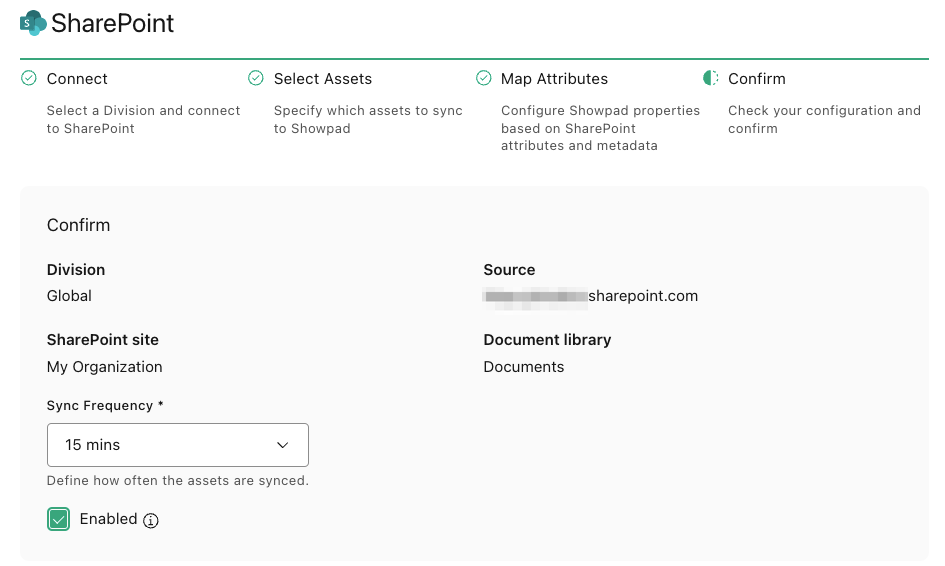
Task: Click the 'SharePoint site' field heading
Action: pyautogui.click(x=103, y=340)
